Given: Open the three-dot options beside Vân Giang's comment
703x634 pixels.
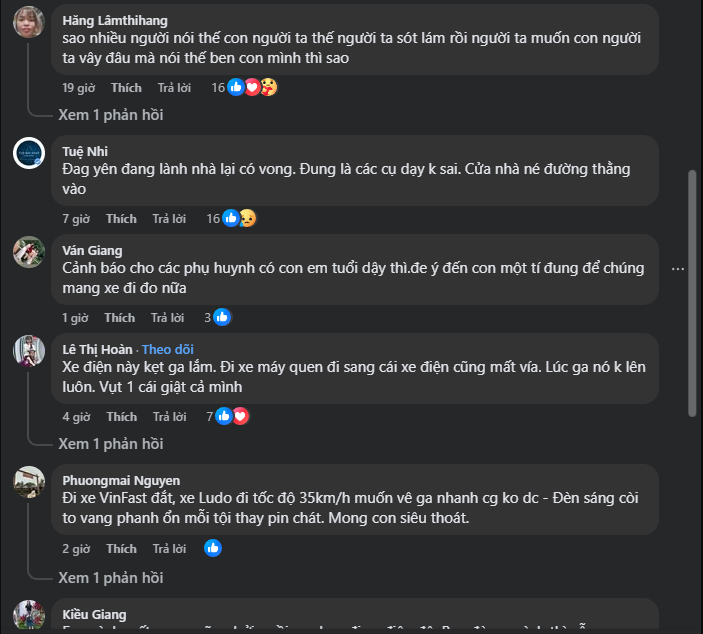Looking at the screenshot, I should [x=678, y=269].
